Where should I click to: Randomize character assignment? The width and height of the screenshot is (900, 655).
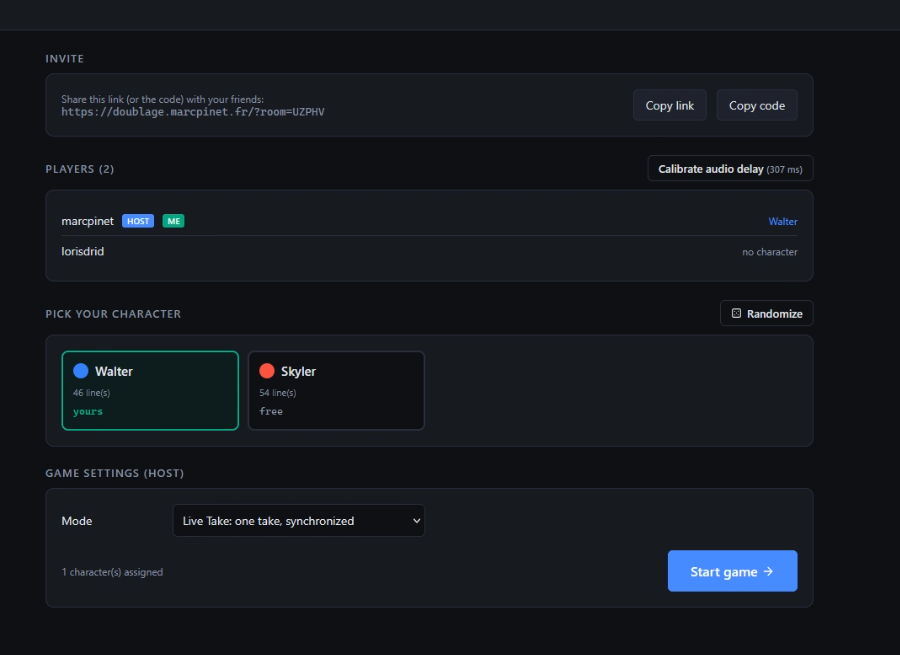coord(766,313)
